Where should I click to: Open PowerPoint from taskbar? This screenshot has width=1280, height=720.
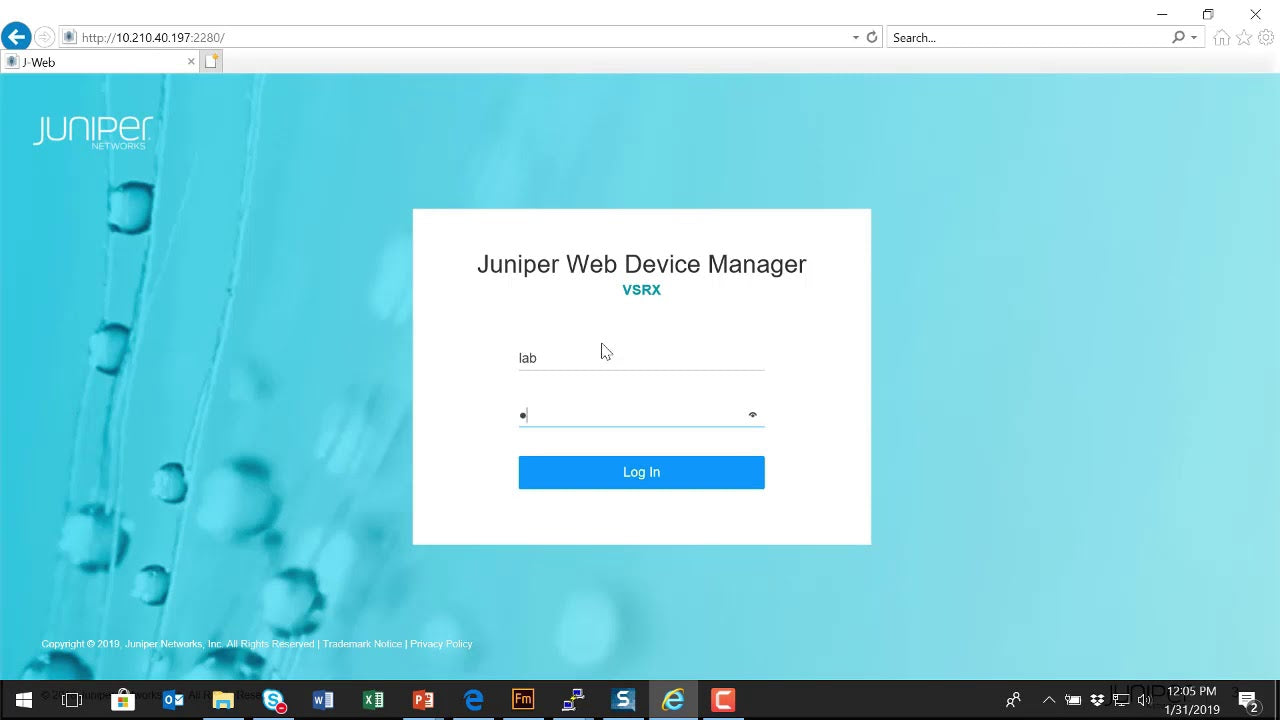pos(423,700)
